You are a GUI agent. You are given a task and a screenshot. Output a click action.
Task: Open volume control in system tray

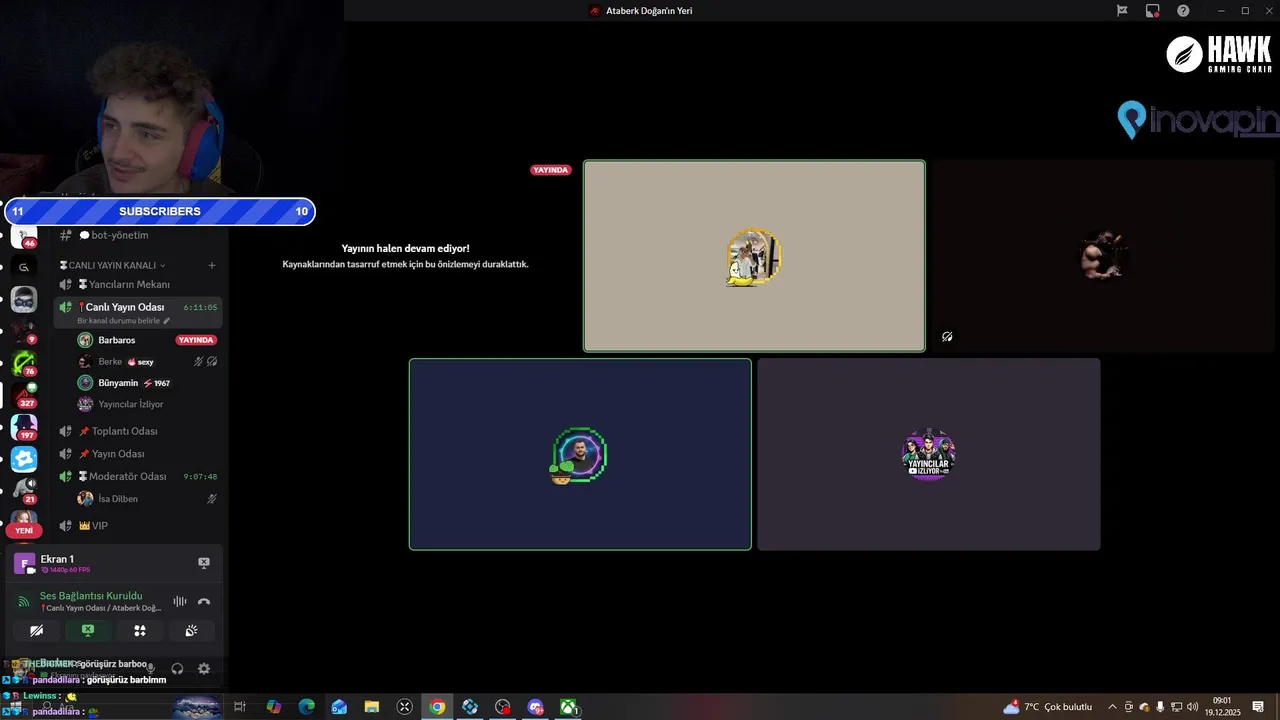1192,707
